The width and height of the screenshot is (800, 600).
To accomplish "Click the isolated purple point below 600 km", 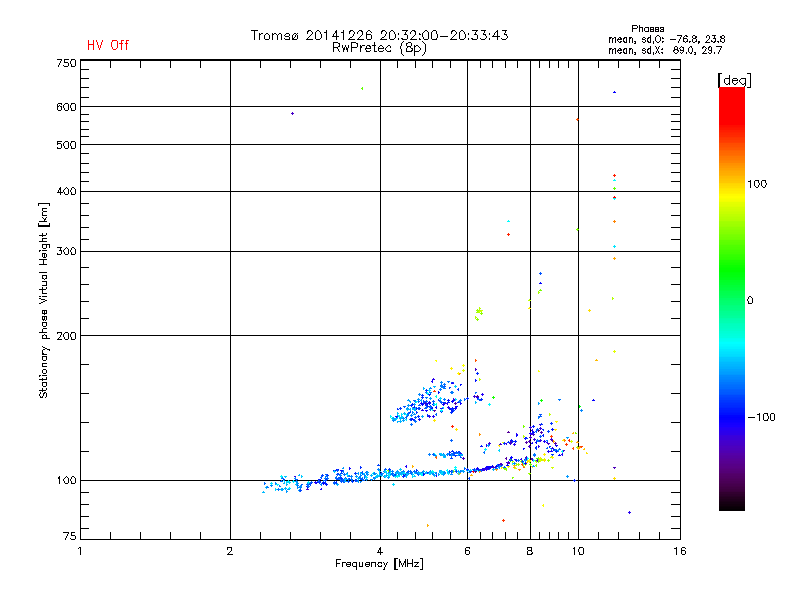I will [292, 113].
